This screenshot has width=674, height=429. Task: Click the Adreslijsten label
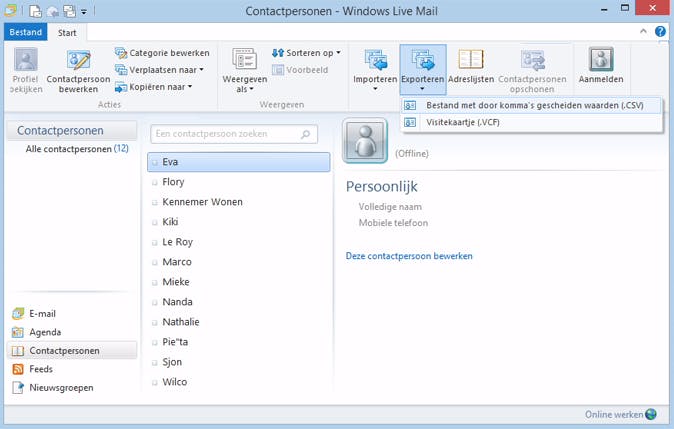[x=471, y=80]
